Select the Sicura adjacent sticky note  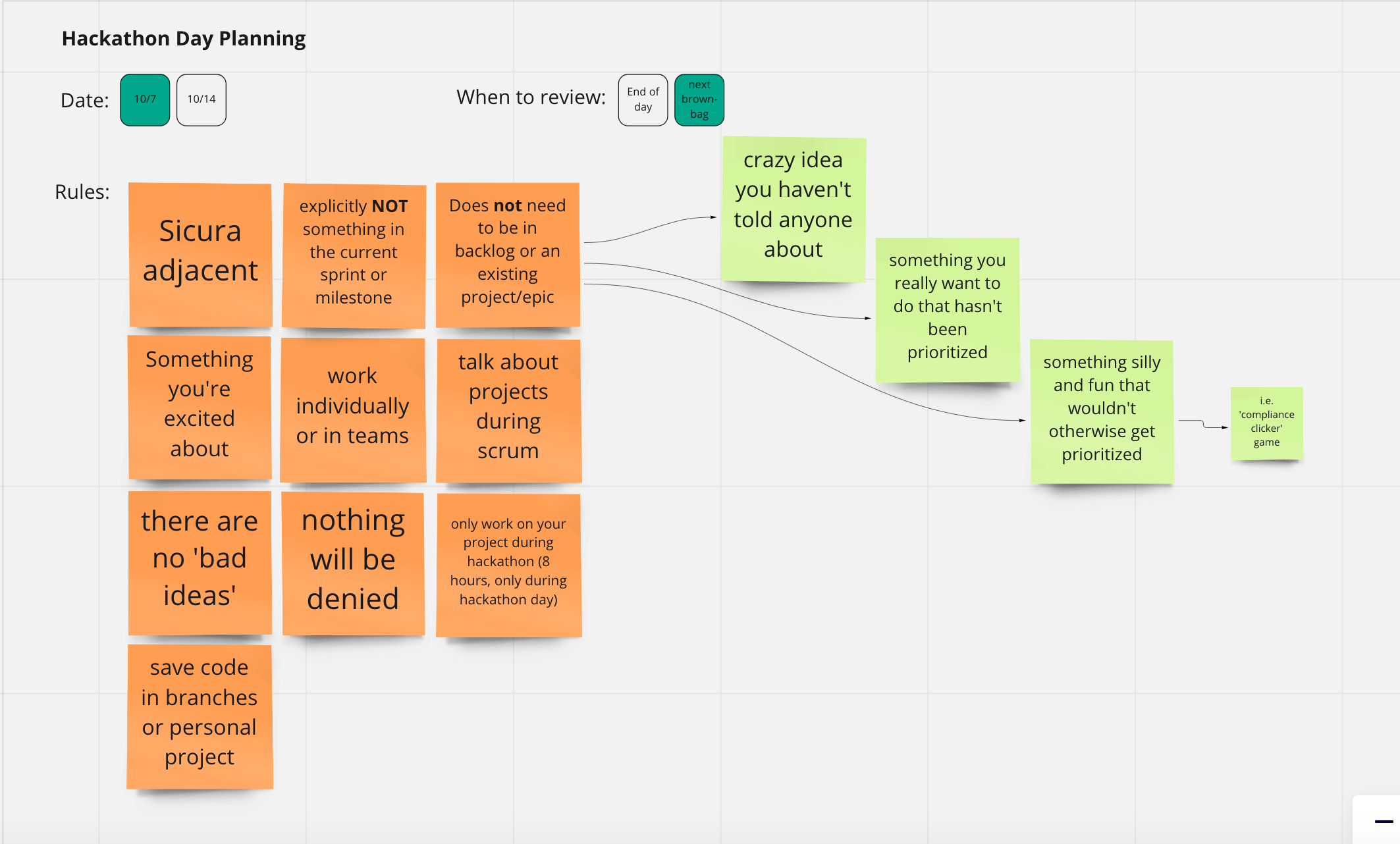[200, 255]
